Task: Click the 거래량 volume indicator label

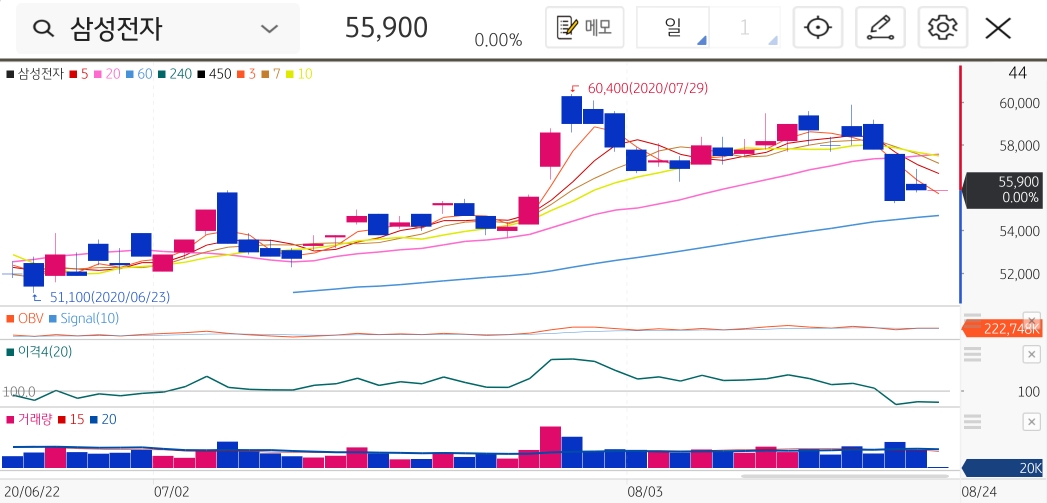Action: click(x=29, y=420)
